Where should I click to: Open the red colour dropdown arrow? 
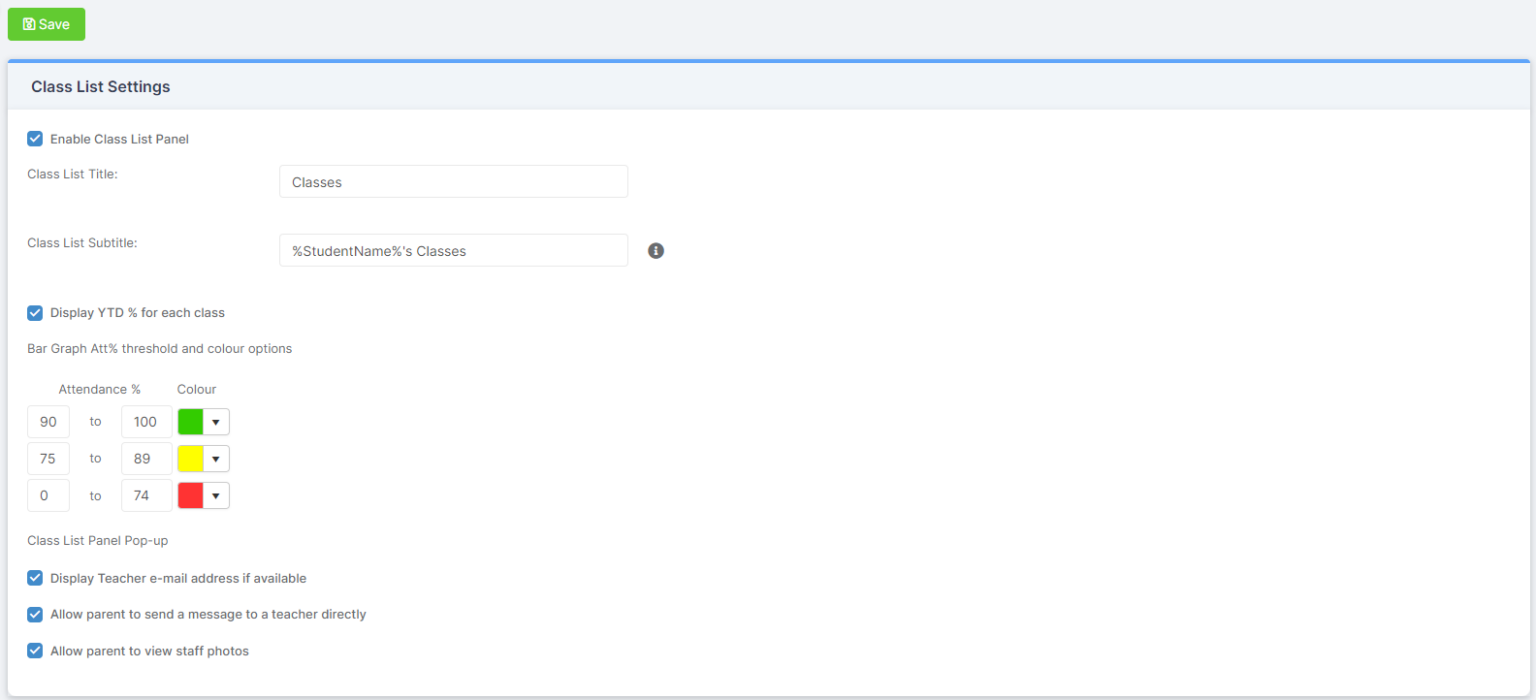(x=216, y=496)
